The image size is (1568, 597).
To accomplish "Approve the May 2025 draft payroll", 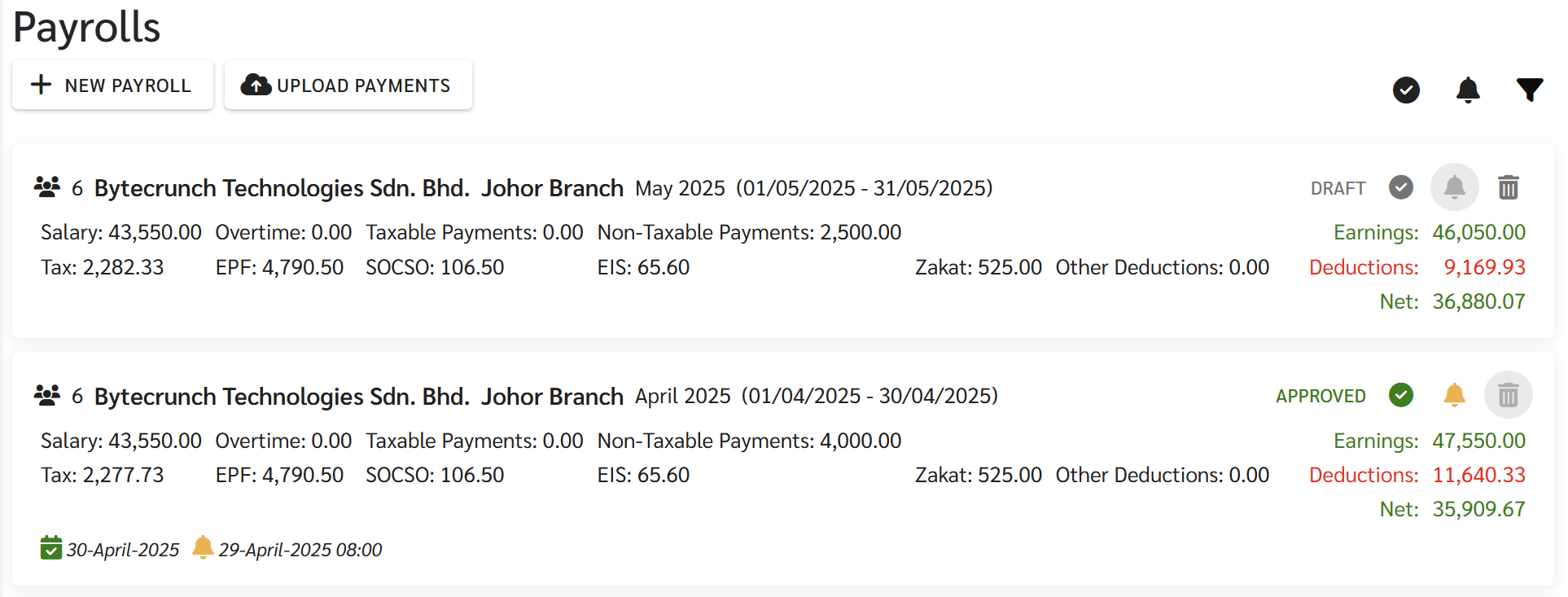I will pyautogui.click(x=1400, y=187).
